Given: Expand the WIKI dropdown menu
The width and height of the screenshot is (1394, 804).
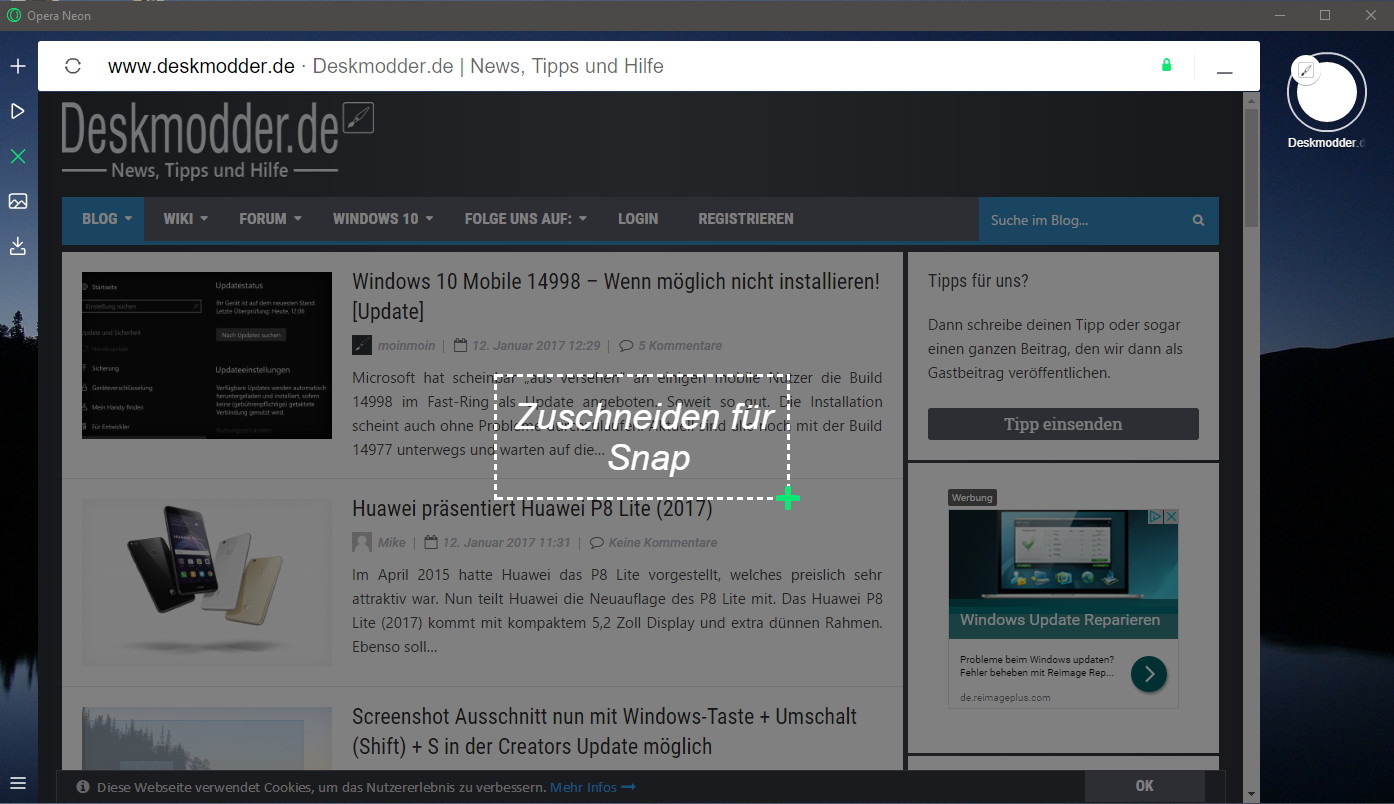Looking at the screenshot, I should [185, 219].
